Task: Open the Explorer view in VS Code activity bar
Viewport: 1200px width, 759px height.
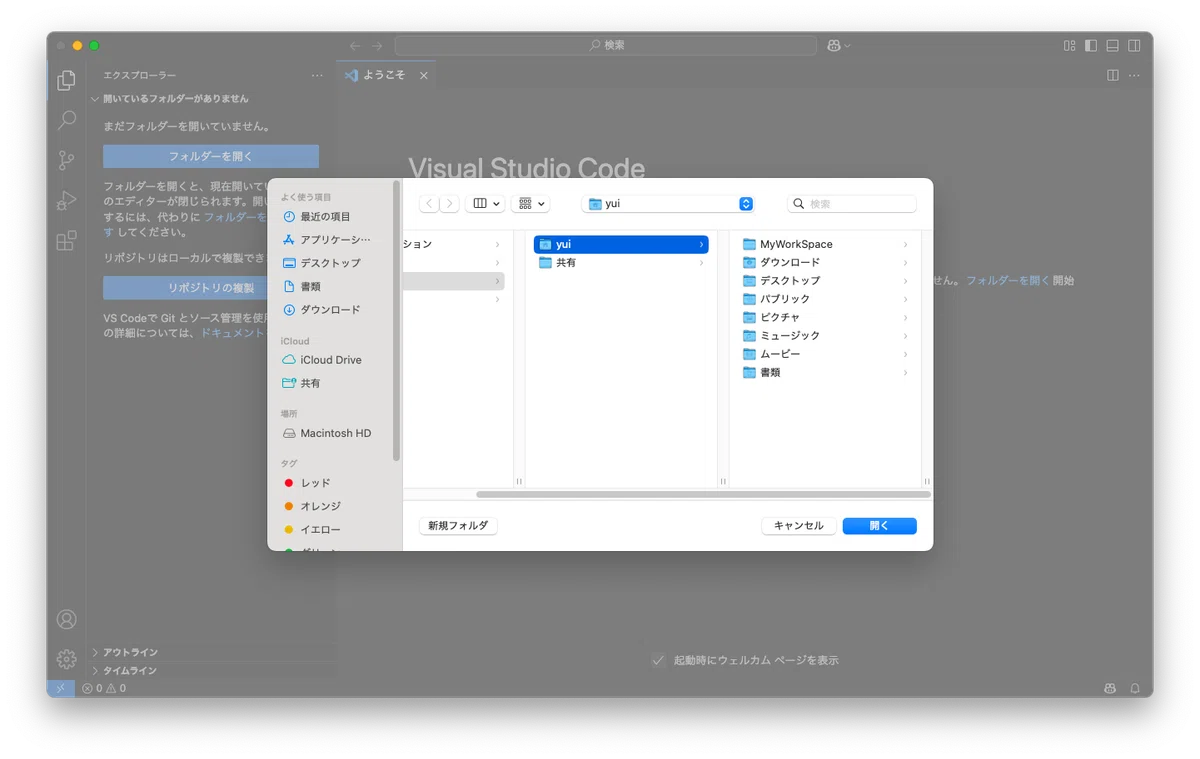Action: (x=67, y=80)
